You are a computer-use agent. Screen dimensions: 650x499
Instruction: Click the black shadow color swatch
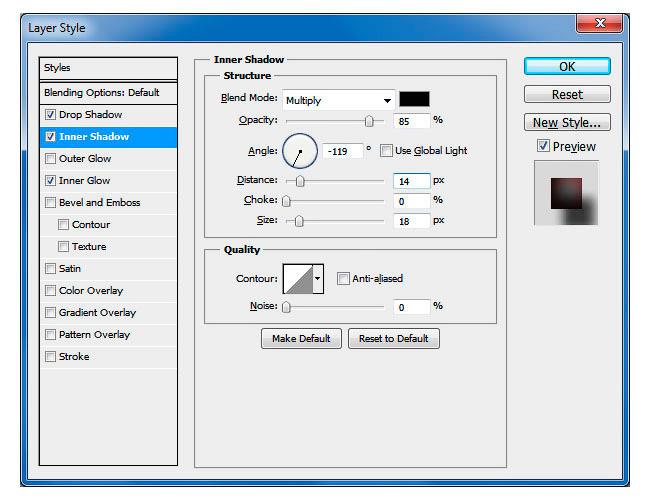tap(414, 99)
